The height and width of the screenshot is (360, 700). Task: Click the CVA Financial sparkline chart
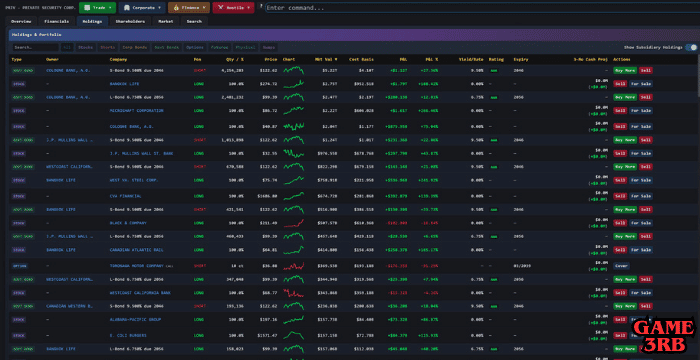click(x=293, y=196)
